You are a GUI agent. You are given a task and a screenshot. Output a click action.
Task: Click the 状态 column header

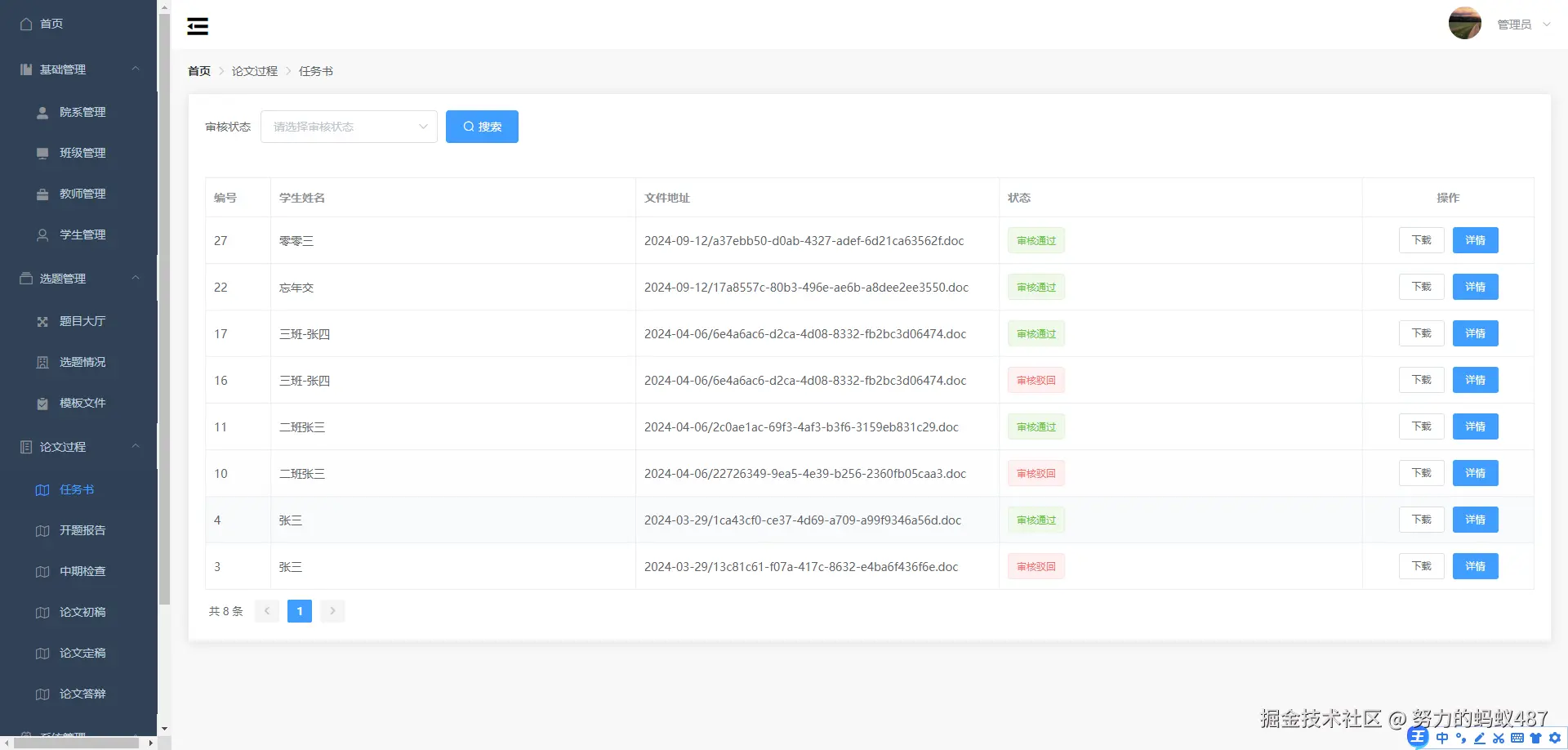tap(1019, 198)
